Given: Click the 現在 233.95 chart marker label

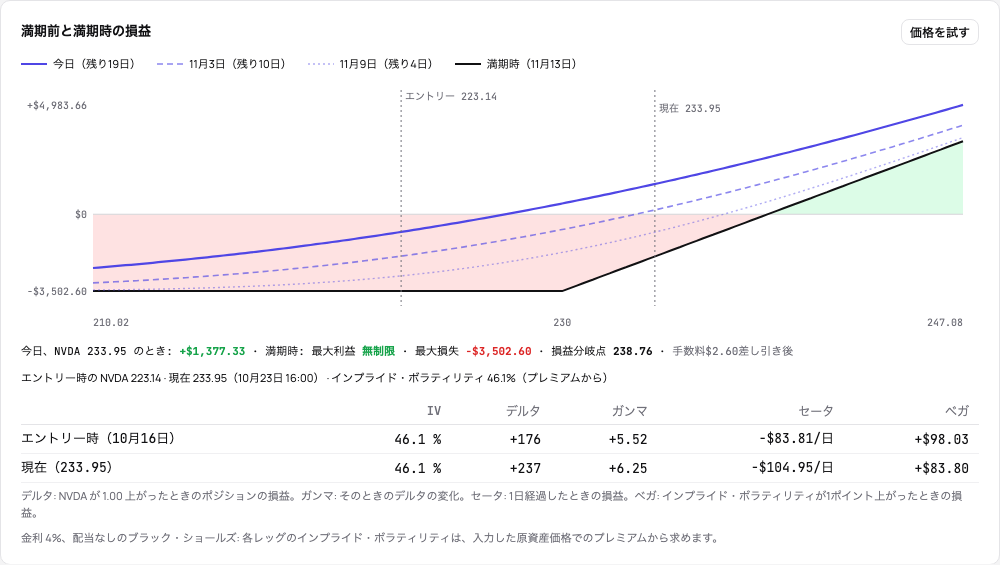Looking at the screenshot, I should pos(690,108).
